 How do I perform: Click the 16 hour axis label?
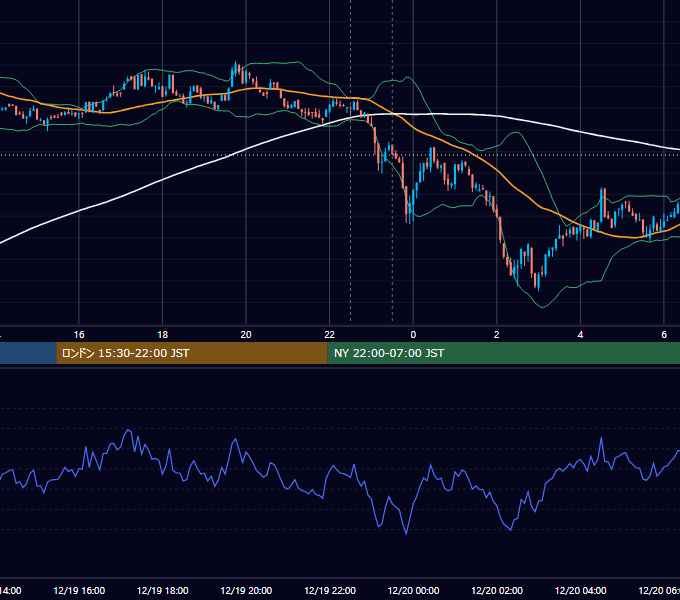[x=79, y=335]
